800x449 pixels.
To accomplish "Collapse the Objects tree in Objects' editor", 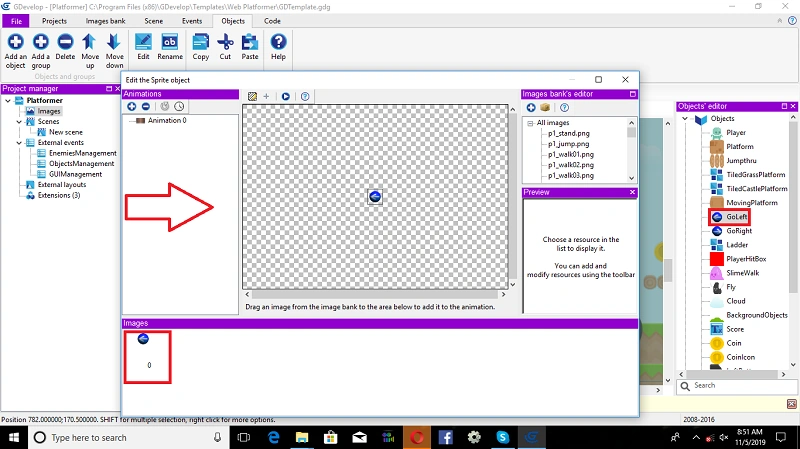I will (x=685, y=119).
